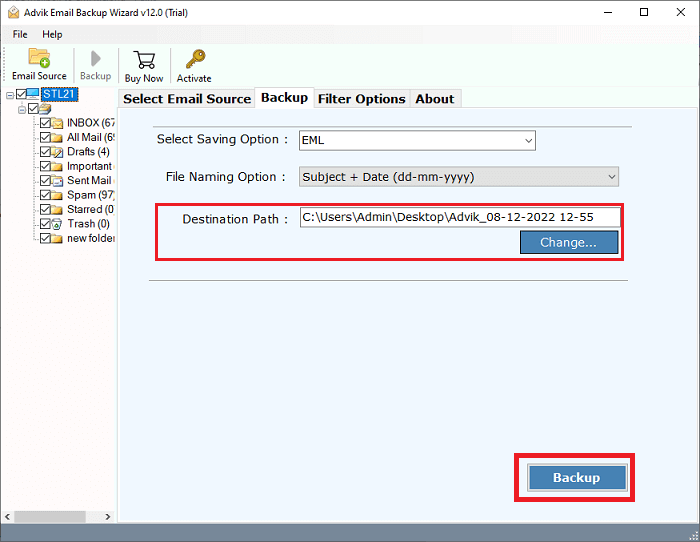Open the File Naming Option dropdown

click(458, 177)
